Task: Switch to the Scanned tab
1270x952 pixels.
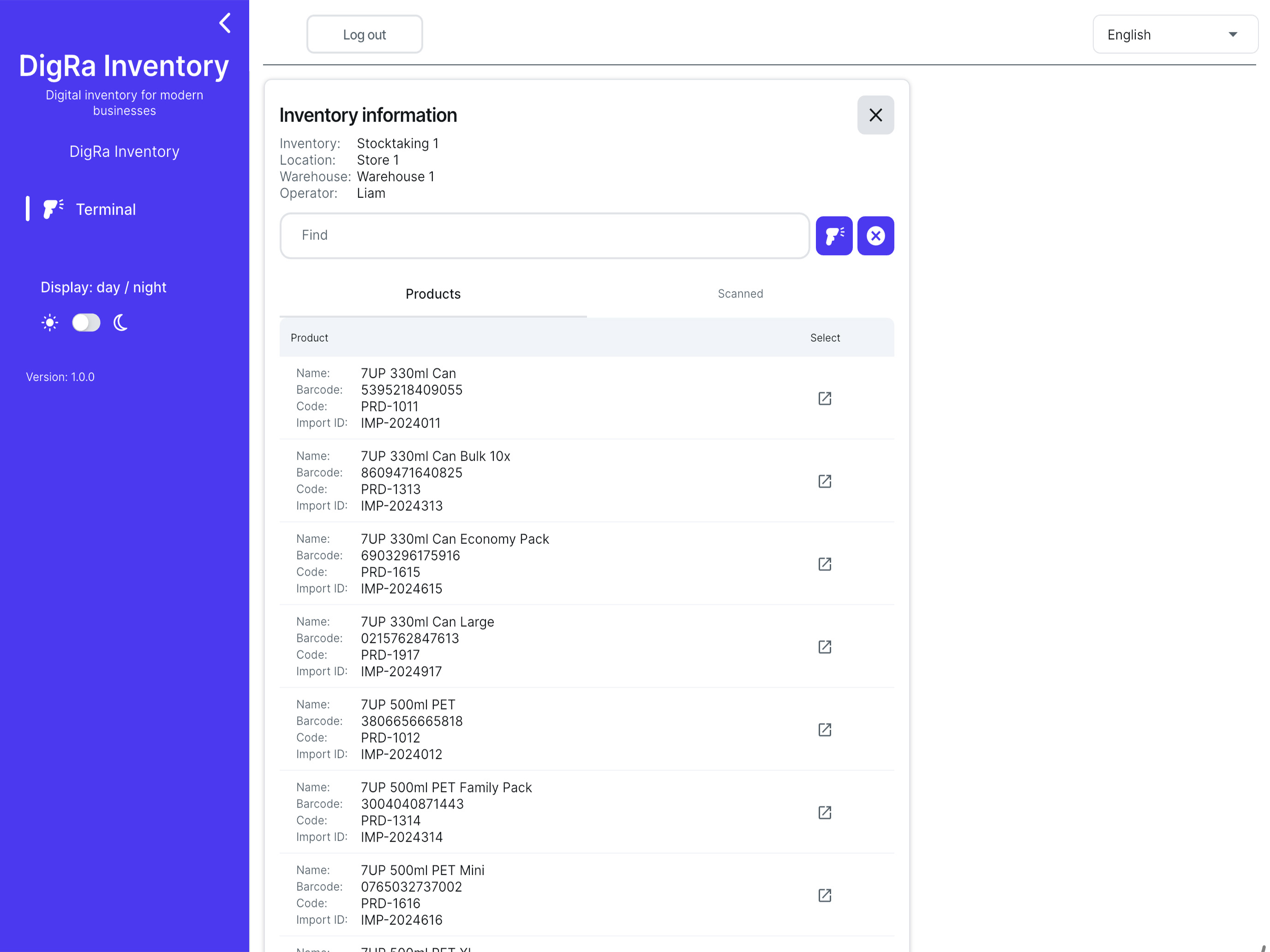Action: click(x=740, y=294)
